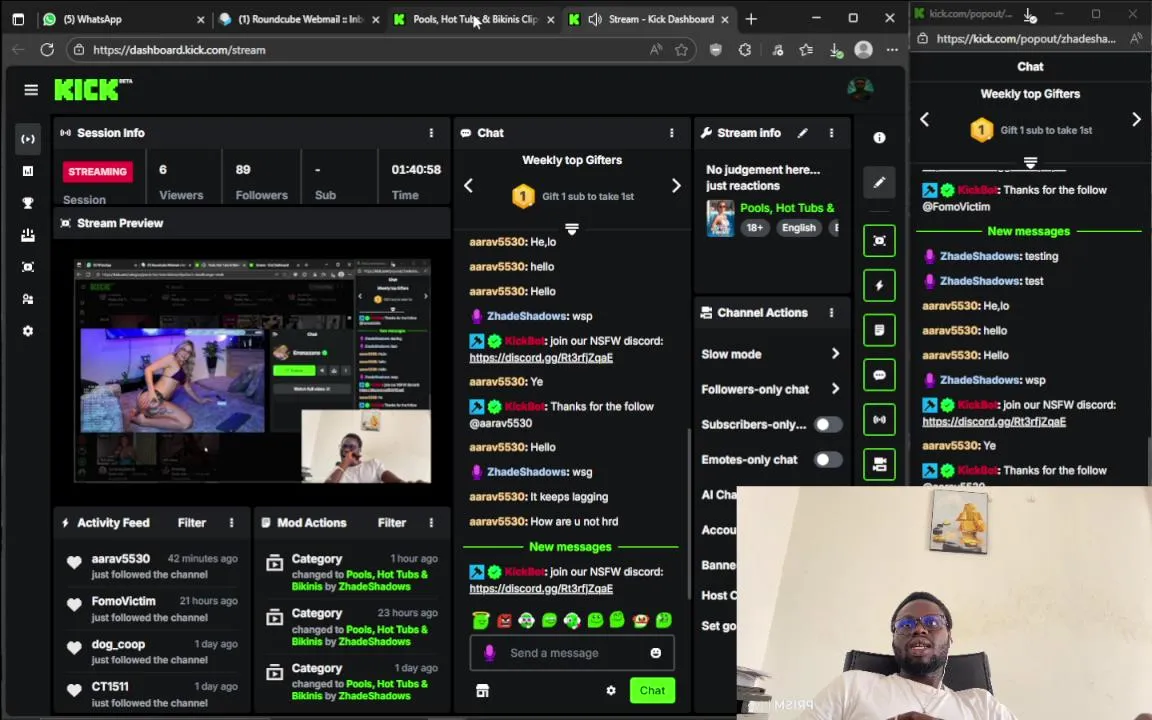Show next top gifter in dashboard chat
The width and height of the screenshot is (1152, 720).
point(676,186)
